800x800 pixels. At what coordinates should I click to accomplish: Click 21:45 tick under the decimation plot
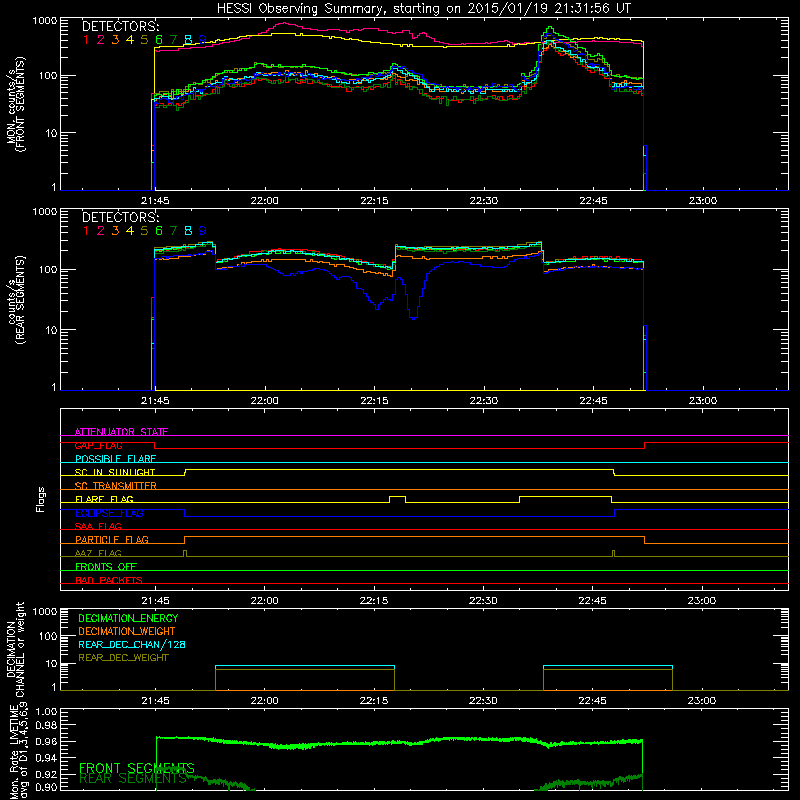point(155,701)
